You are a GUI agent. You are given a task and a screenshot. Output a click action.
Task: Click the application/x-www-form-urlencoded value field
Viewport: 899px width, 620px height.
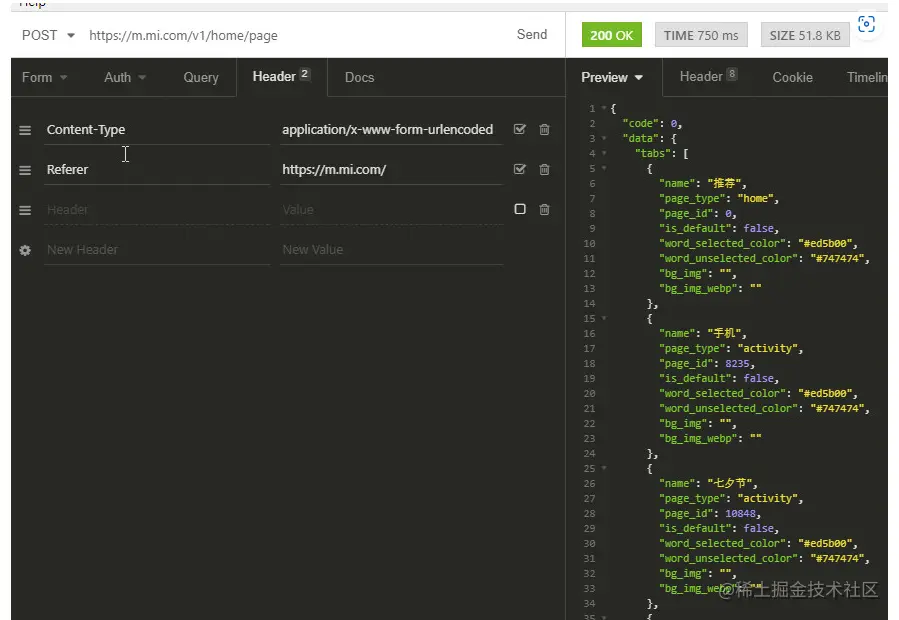[392, 130]
